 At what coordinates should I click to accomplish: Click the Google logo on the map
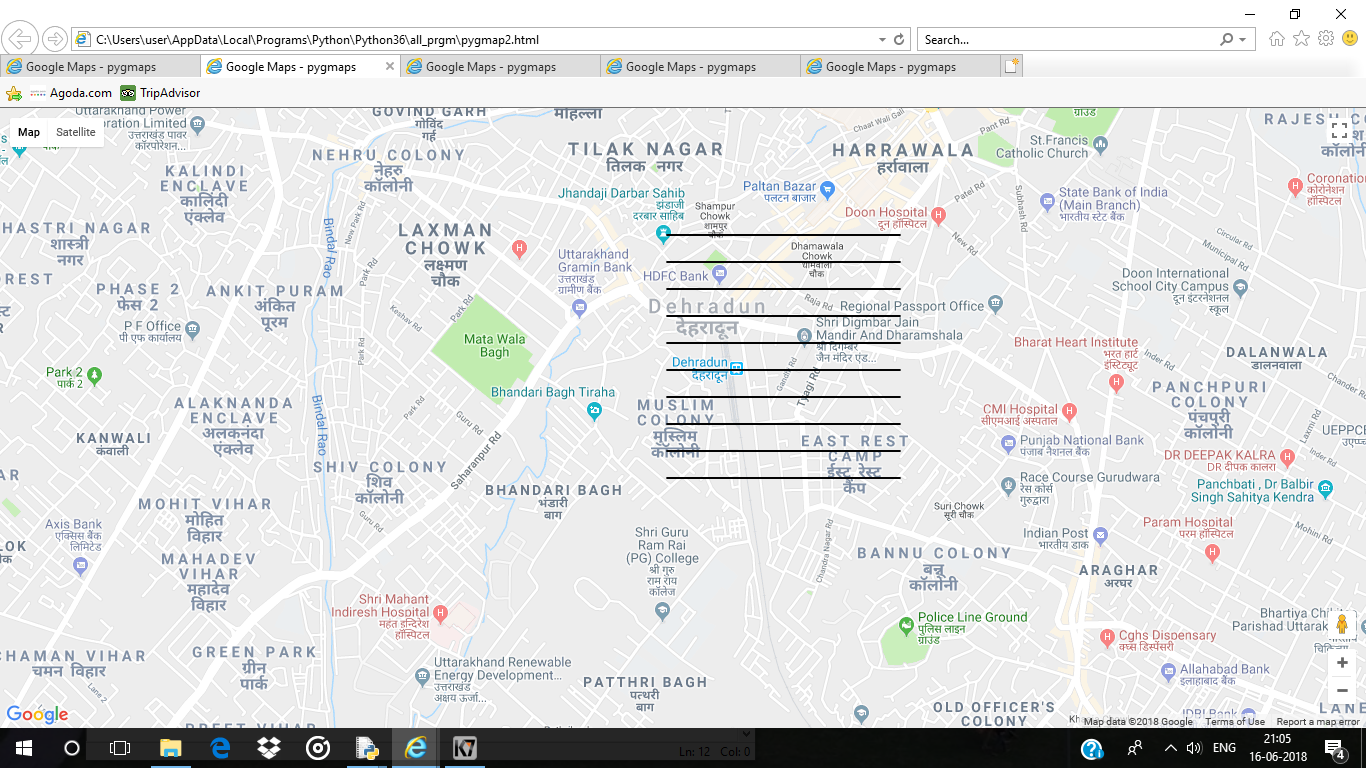click(37, 714)
